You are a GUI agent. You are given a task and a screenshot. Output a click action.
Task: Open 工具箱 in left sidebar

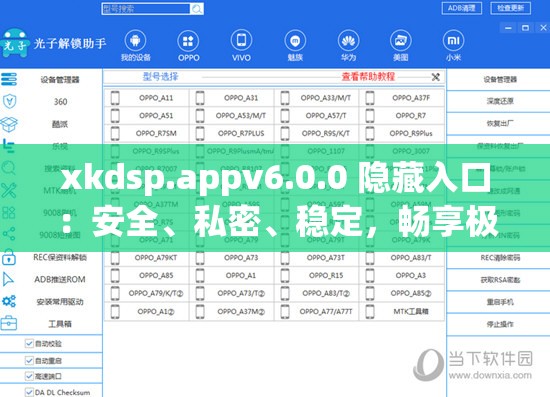click(60, 324)
